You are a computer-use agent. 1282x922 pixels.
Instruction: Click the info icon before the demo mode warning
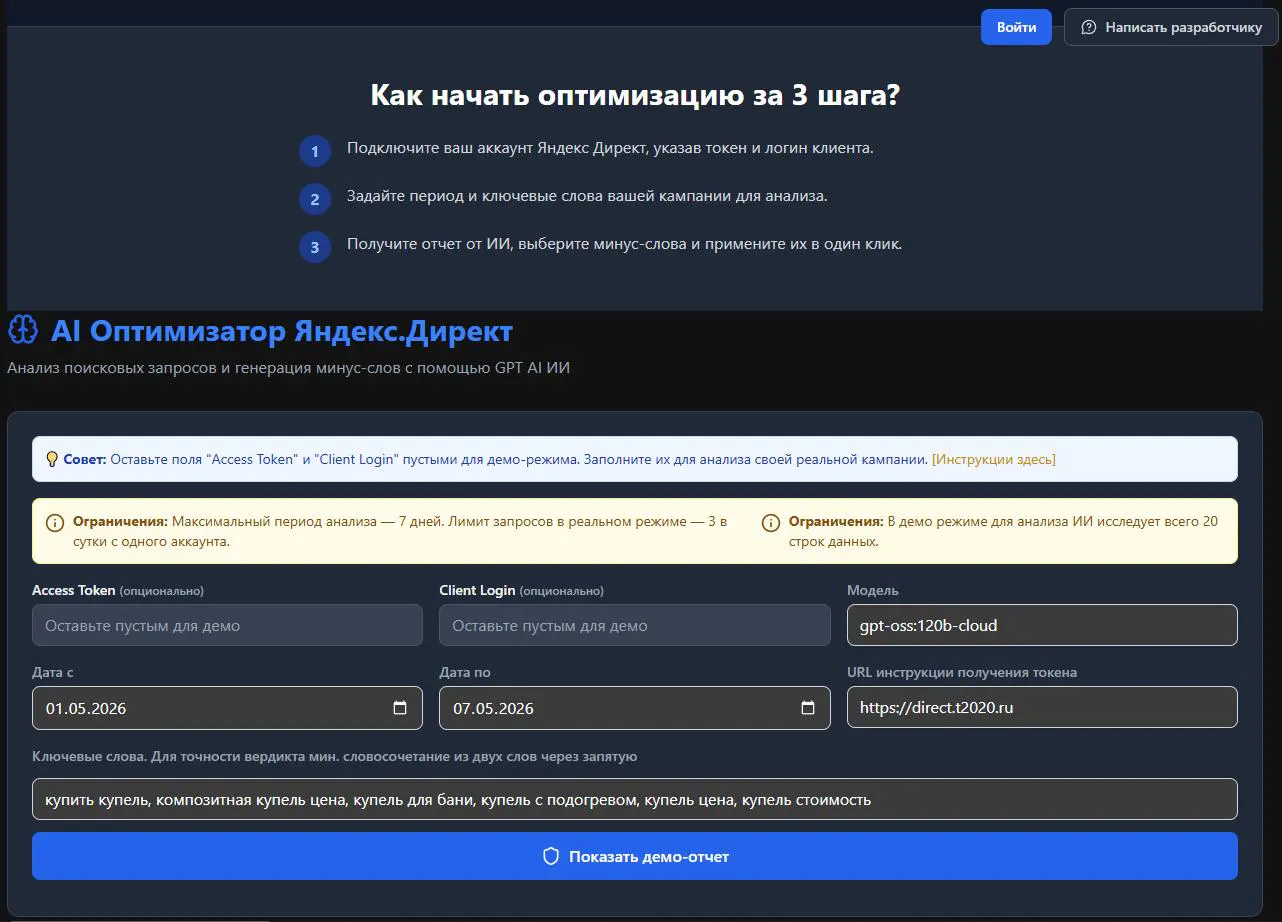coord(770,523)
